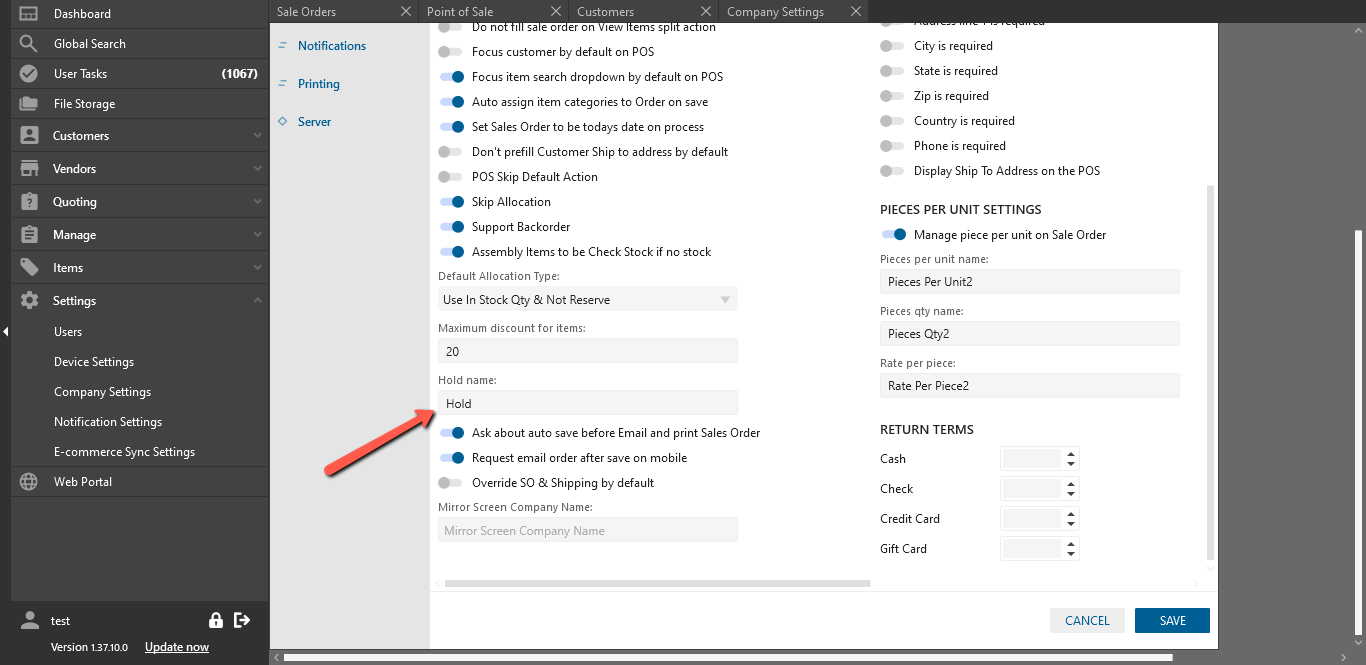Close the Sale Orders tab
This screenshot has width=1366, height=665.
[x=405, y=12]
